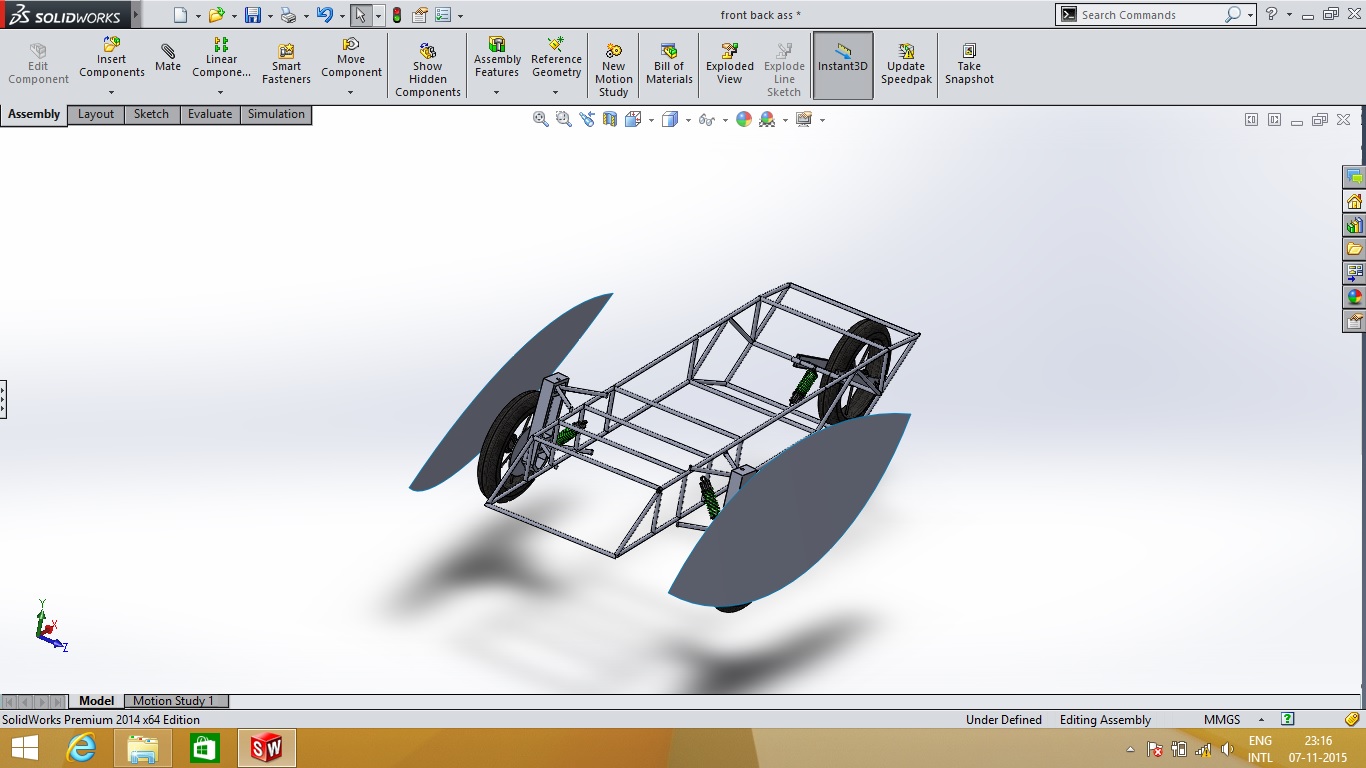Click Smart Fasteners tool
Screen dimensions: 1366x768
286,64
